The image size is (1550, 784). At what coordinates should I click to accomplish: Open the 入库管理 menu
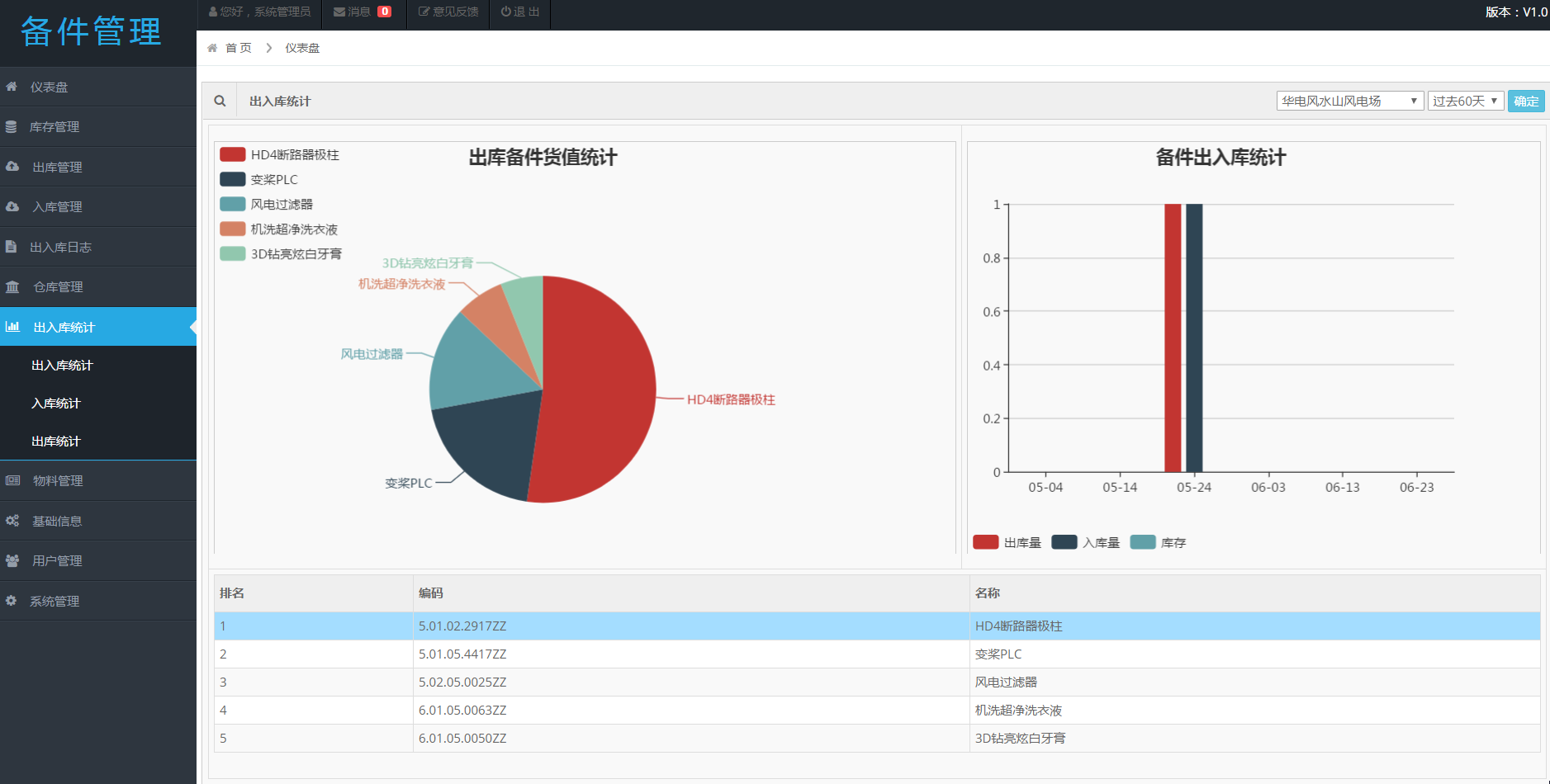point(98,206)
